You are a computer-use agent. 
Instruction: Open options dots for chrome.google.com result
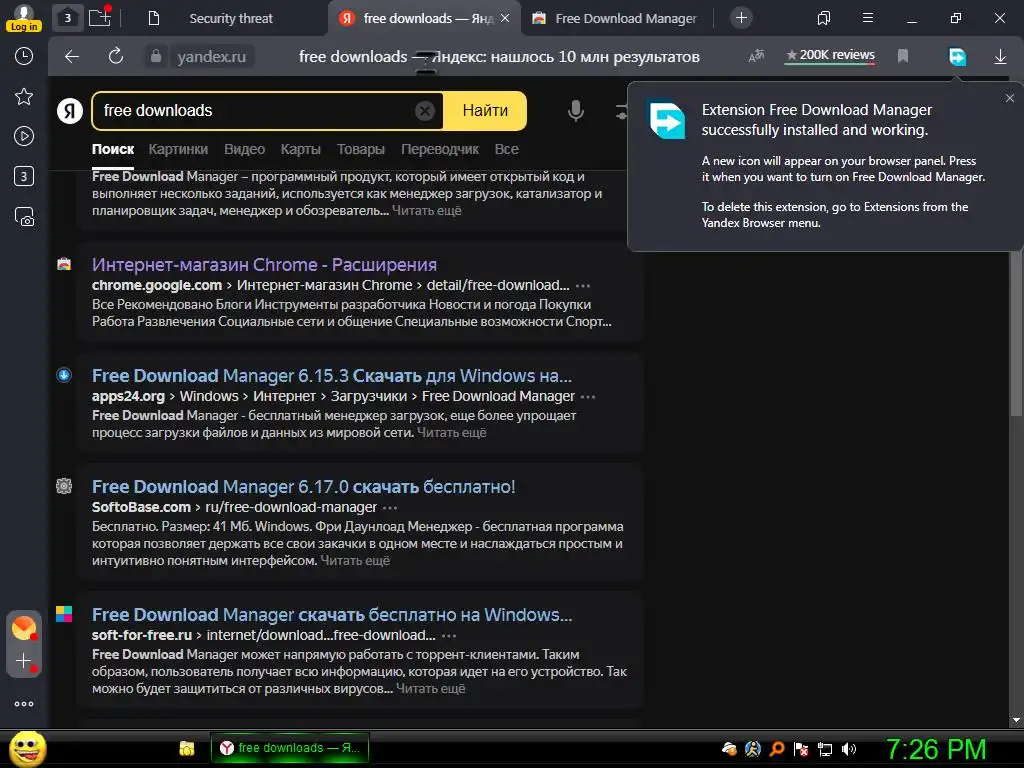point(583,285)
